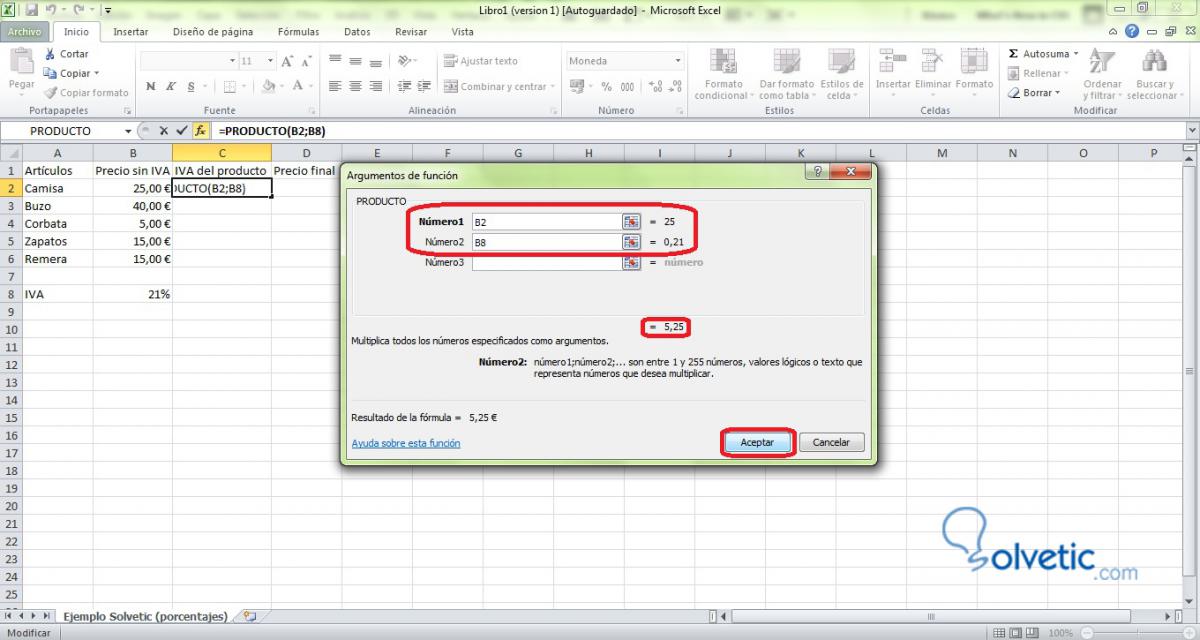
Task: Click increase font size icon
Action: tap(288, 61)
